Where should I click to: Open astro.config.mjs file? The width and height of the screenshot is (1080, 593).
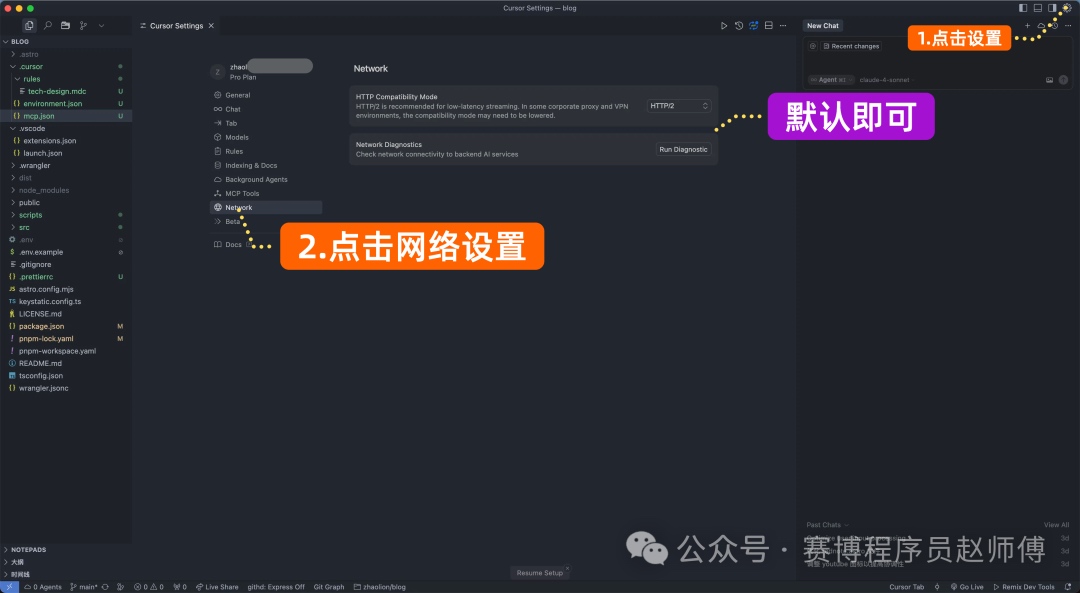click(x=66, y=289)
